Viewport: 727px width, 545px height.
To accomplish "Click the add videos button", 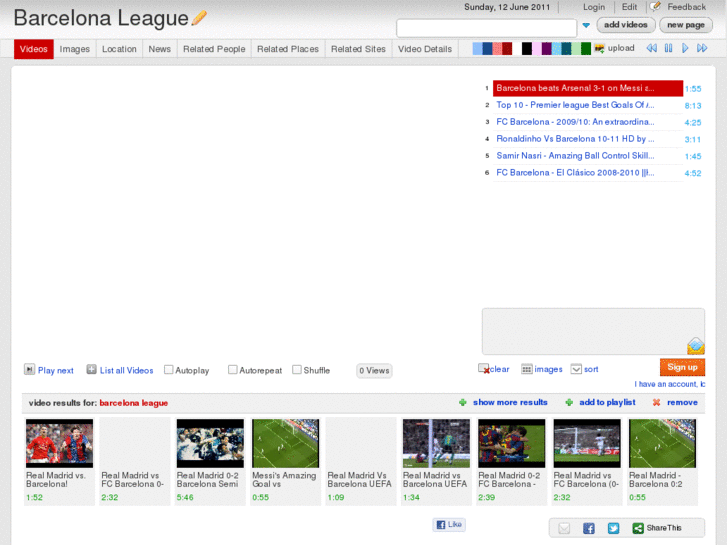I will click(x=626, y=25).
